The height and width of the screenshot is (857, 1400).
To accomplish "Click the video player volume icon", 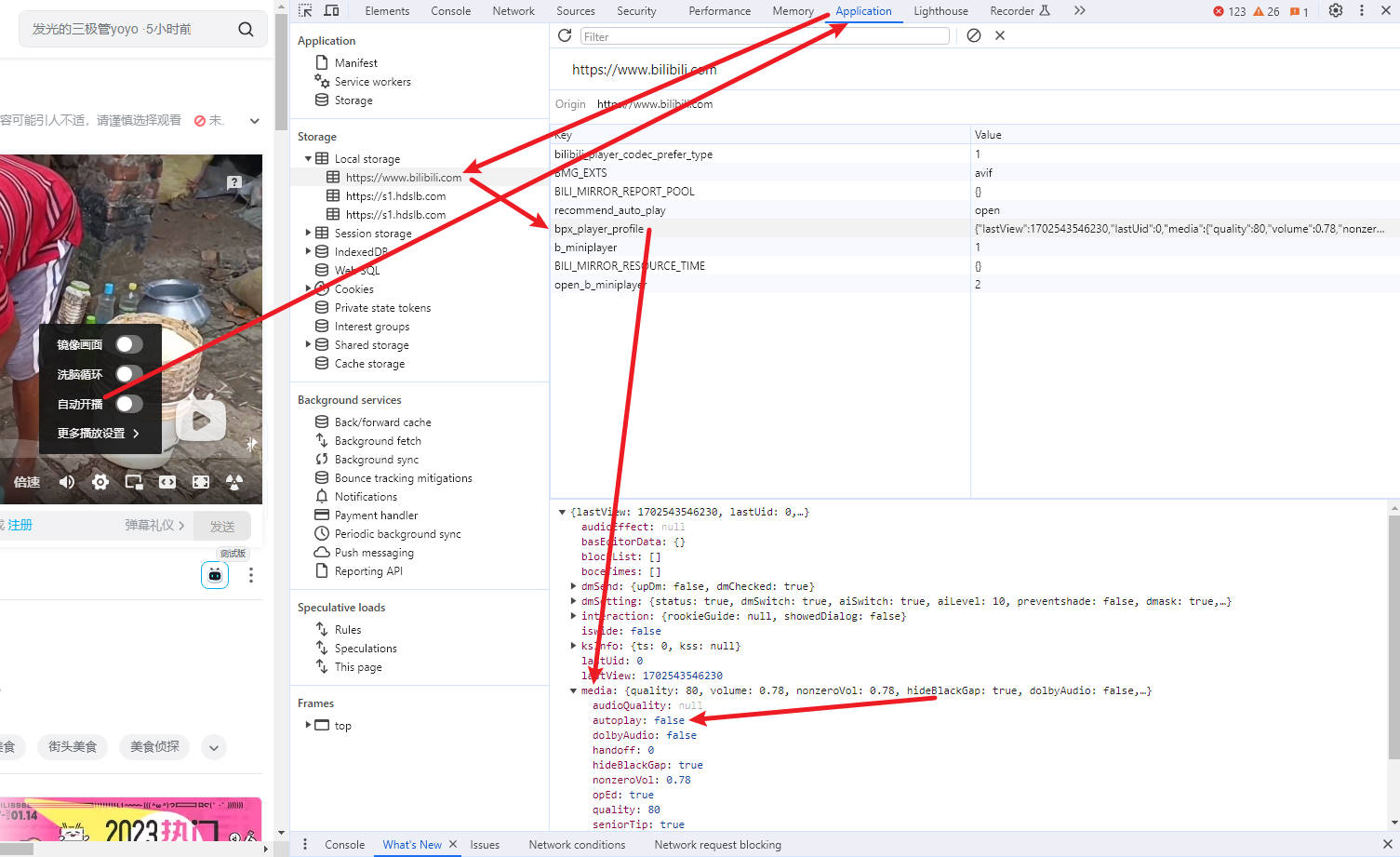I will tap(67, 482).
